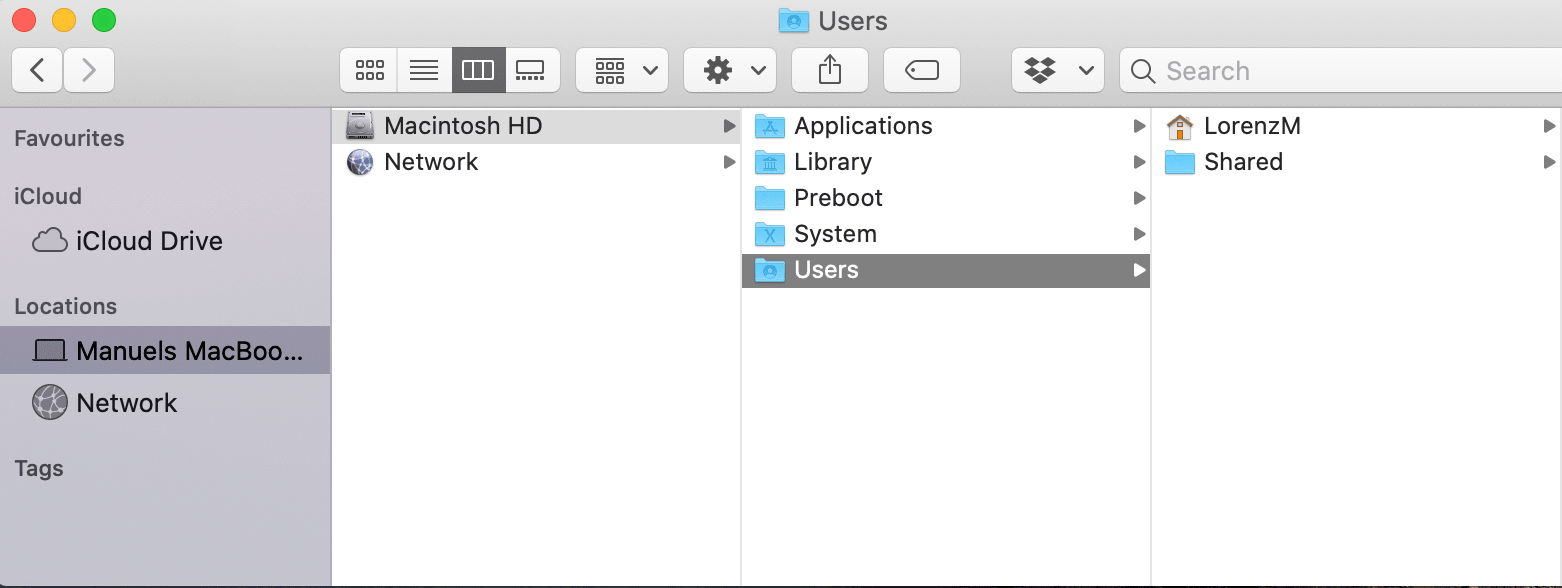Open the item grouping dropdown
This screenshot has height=588, width=1562.
(x=621, y=70)
